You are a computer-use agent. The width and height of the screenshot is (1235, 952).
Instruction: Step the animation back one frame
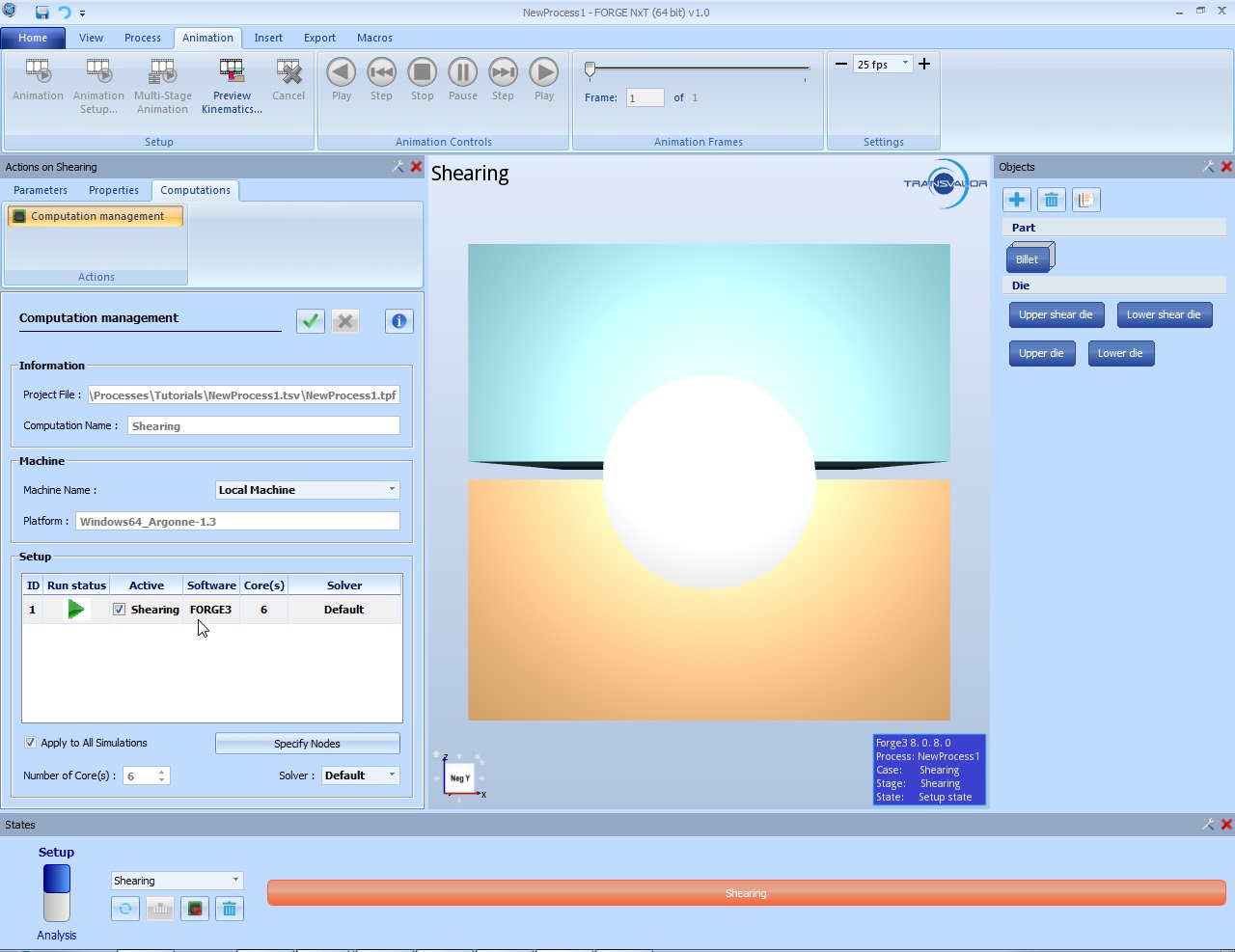pyautogui.click(x=382, y=72)
